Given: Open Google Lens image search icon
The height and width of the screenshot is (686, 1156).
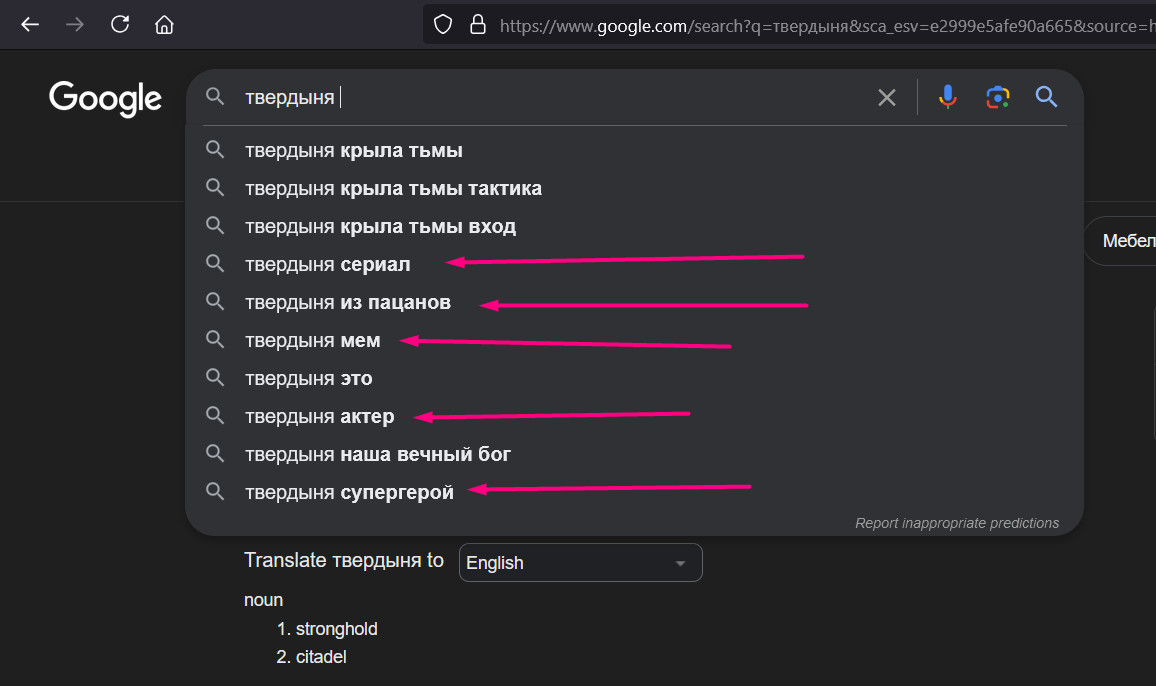Looking at the screenshot, I should [x=997, y=97].
